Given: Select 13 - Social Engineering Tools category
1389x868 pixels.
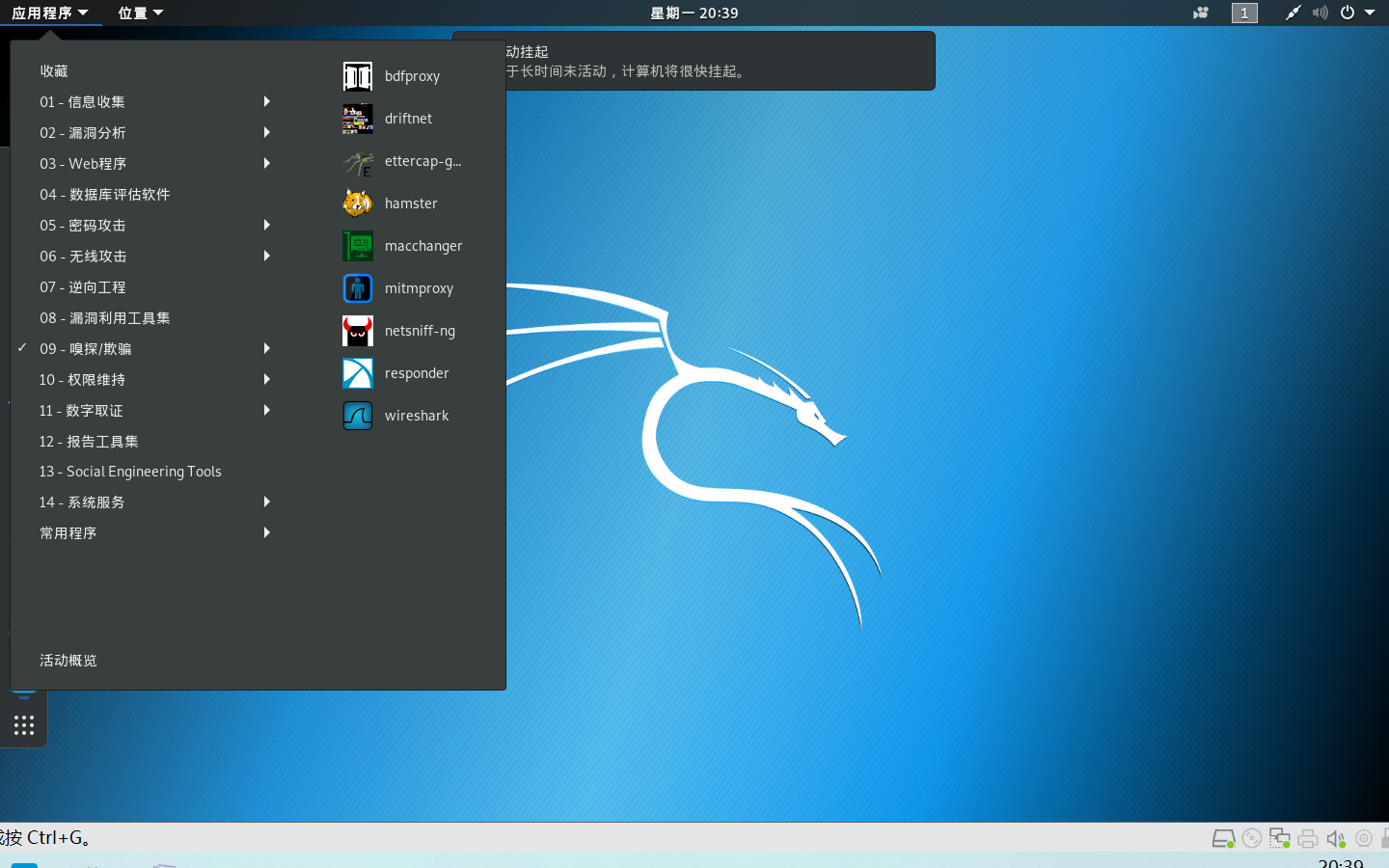Looking at the screenshot, I should coord(130,472).
